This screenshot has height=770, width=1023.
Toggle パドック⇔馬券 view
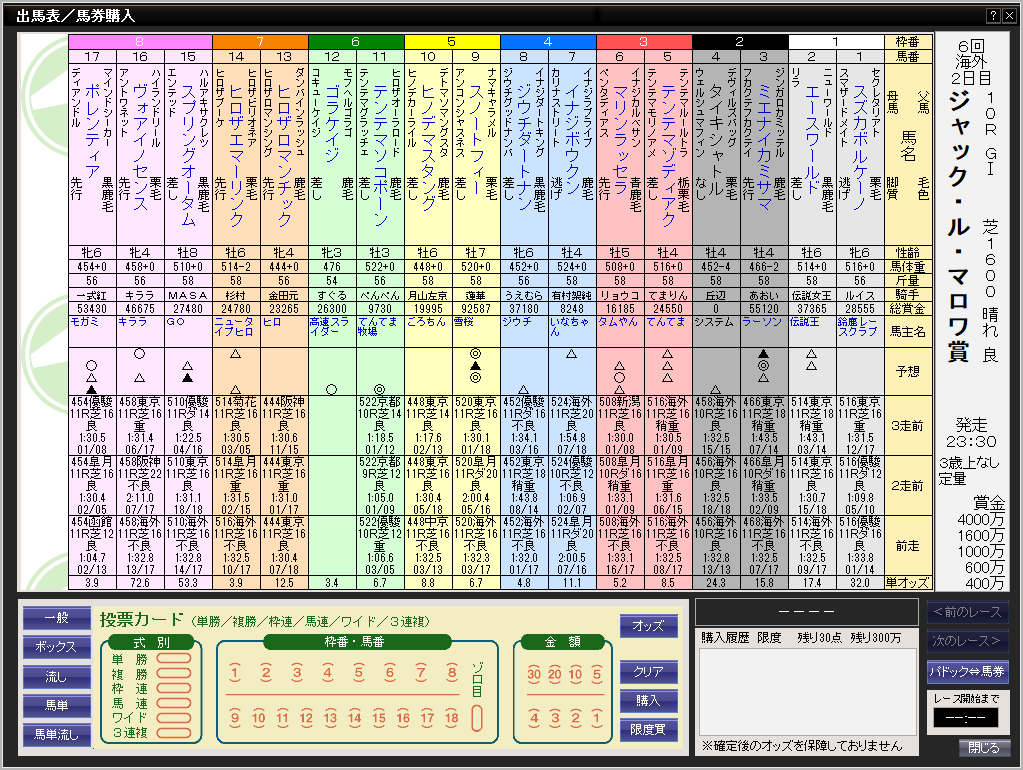(967, 671)
